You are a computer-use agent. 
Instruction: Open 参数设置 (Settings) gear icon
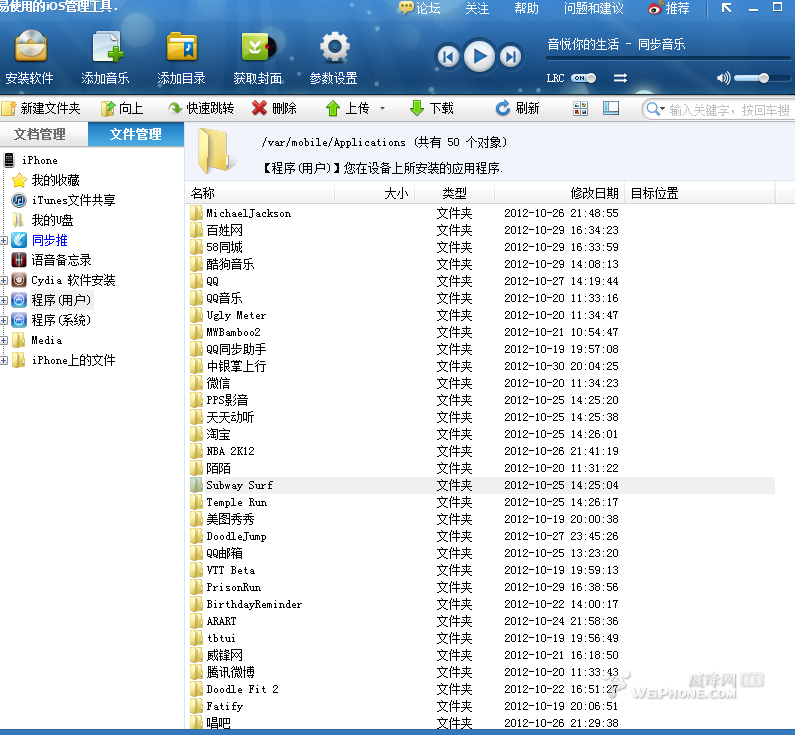tap(333, 48)
